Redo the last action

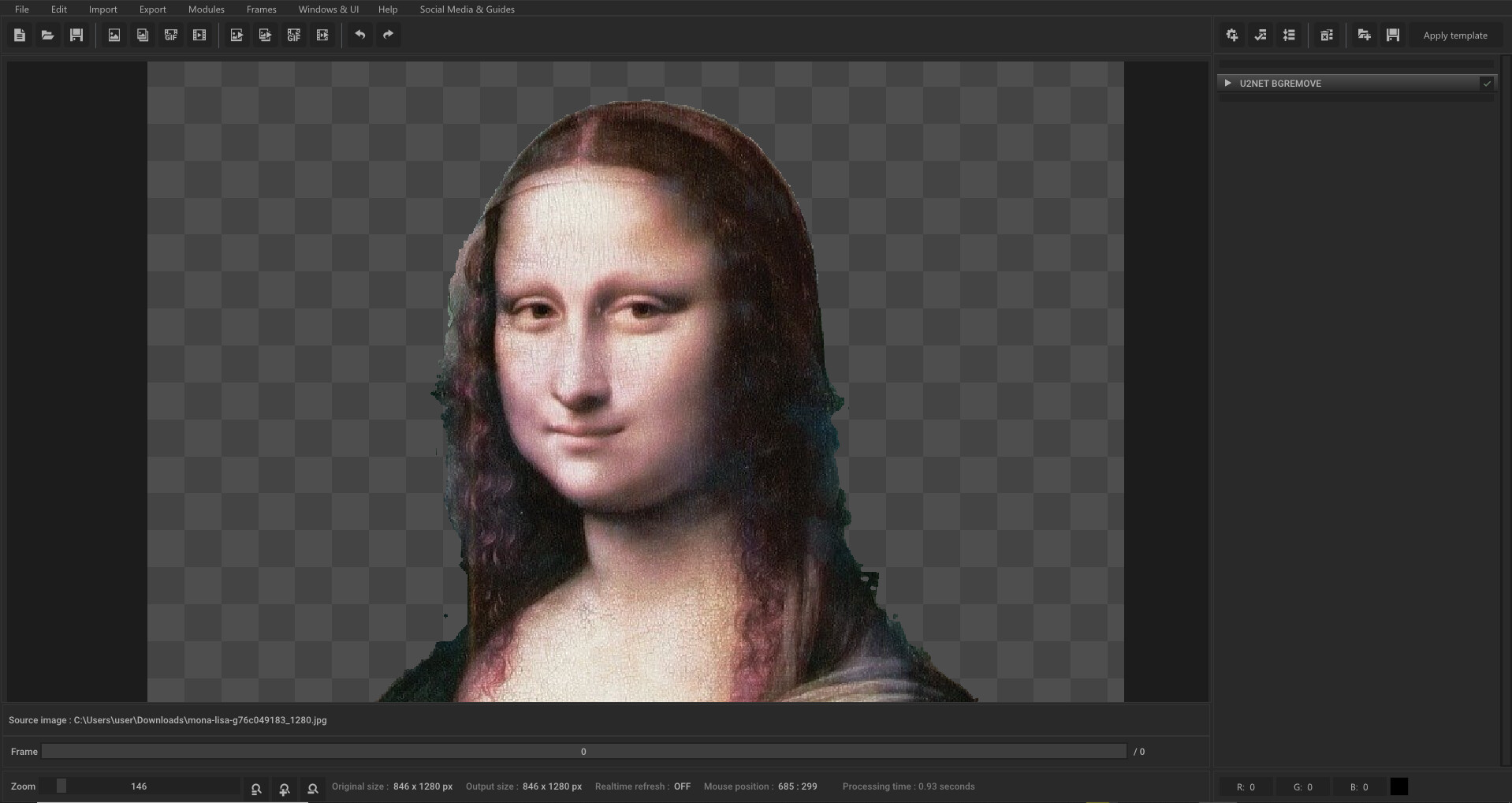point(387,35)
